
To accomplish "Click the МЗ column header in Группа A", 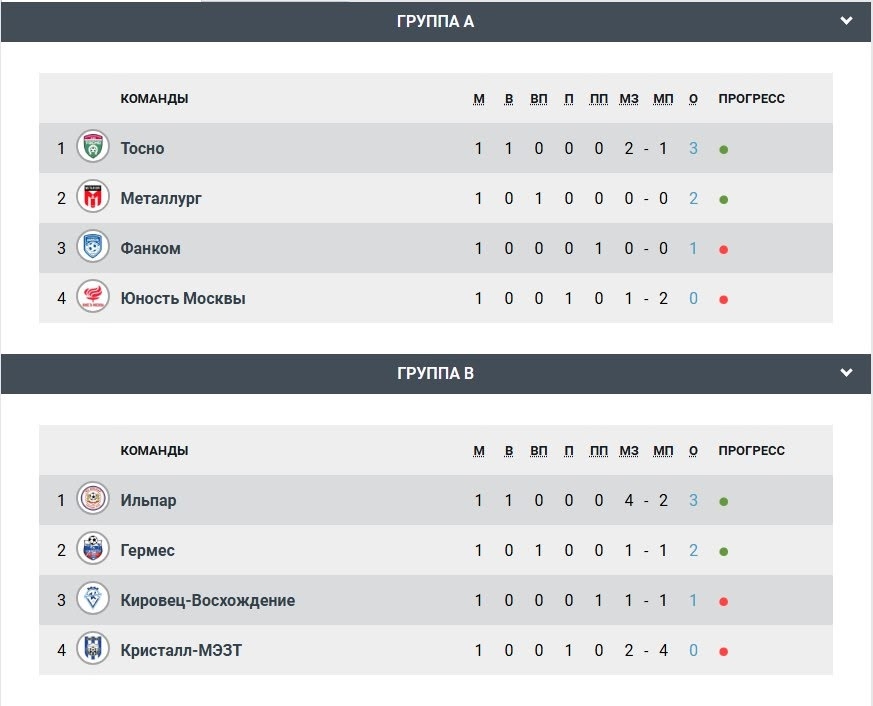I will [628, 99].
